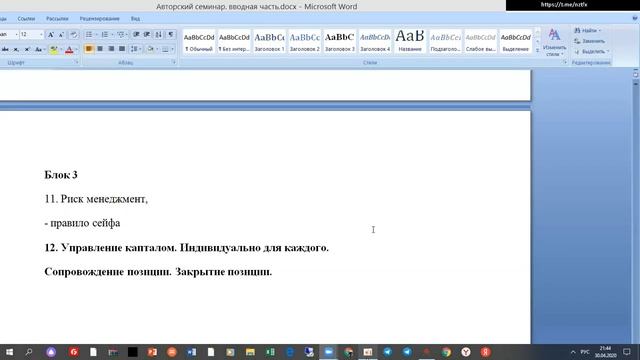Open PowerPoint from the taskbar
640x360 pixels.
click(152, 352)
